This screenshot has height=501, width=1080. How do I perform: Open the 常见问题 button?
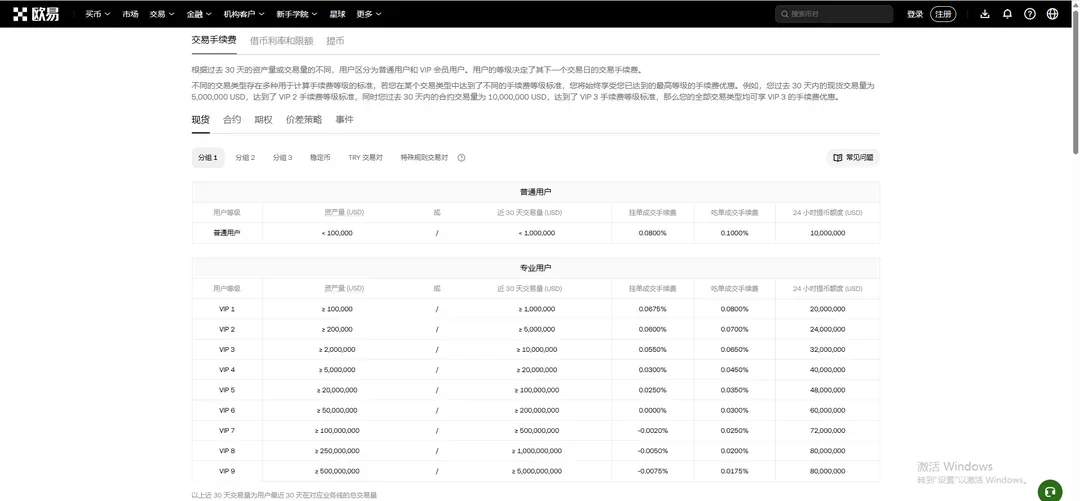click(x=853, y=158)
